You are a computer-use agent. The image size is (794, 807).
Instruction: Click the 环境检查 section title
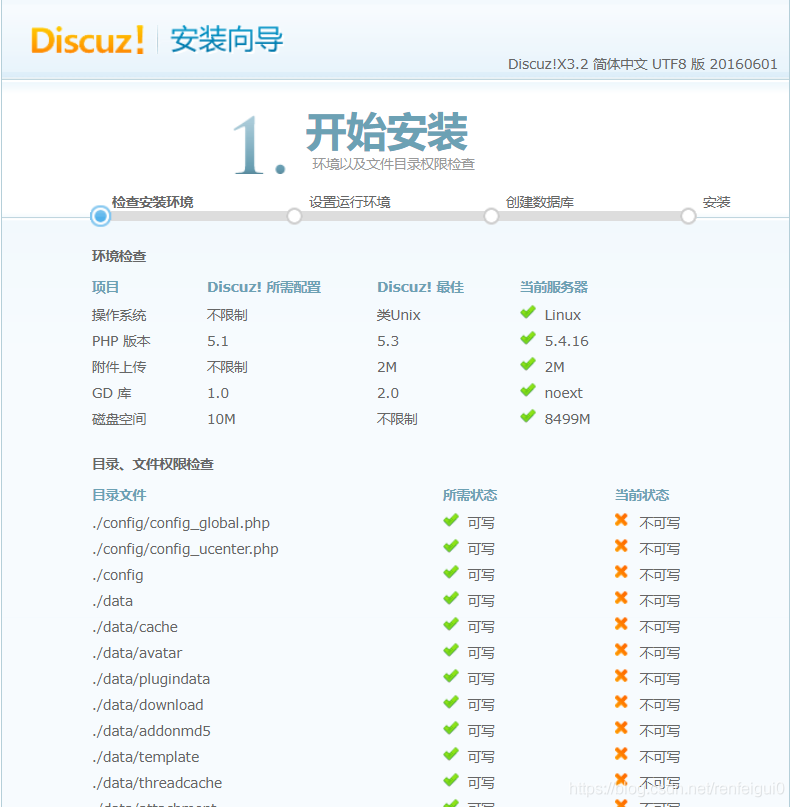[119, 256]
